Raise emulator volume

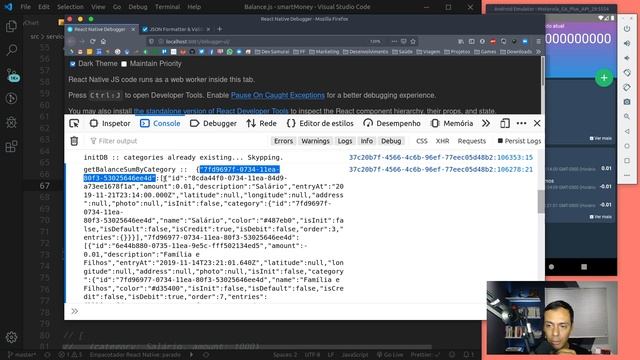[x=627, y=43]
